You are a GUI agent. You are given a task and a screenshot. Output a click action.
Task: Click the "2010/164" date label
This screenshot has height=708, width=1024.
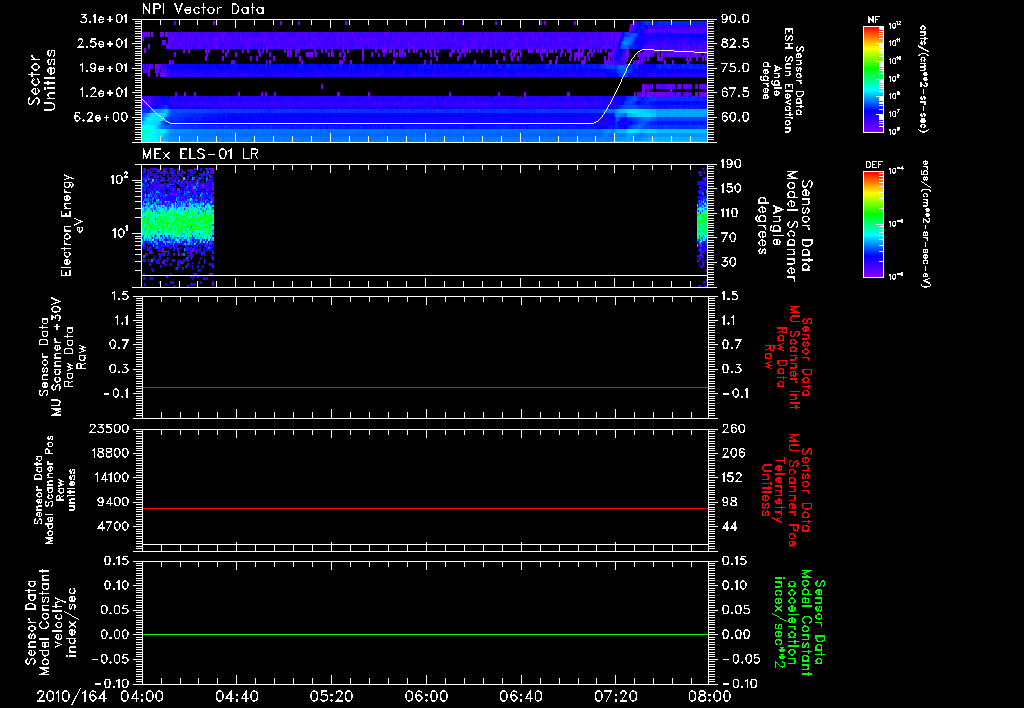pyautogui.click(x=71, y=696)
